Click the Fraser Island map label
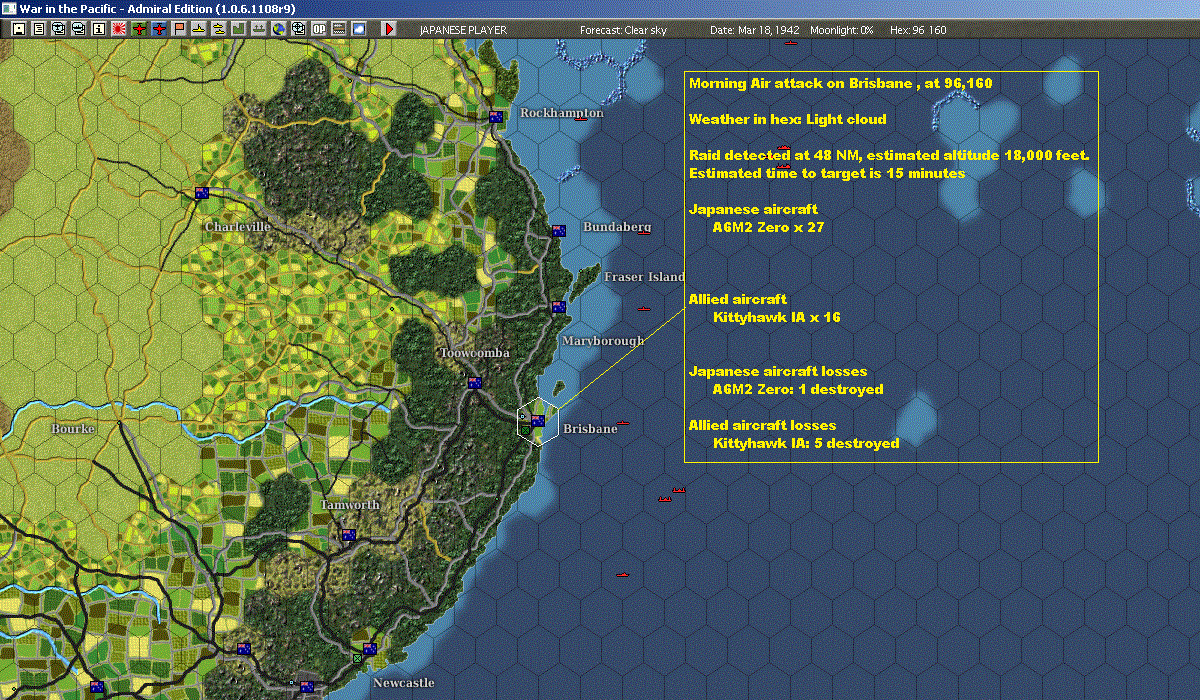 point(644,277)
